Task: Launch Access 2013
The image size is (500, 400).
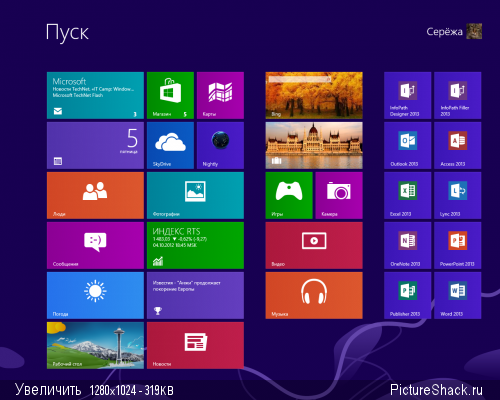Action: (x=457, y=145)
